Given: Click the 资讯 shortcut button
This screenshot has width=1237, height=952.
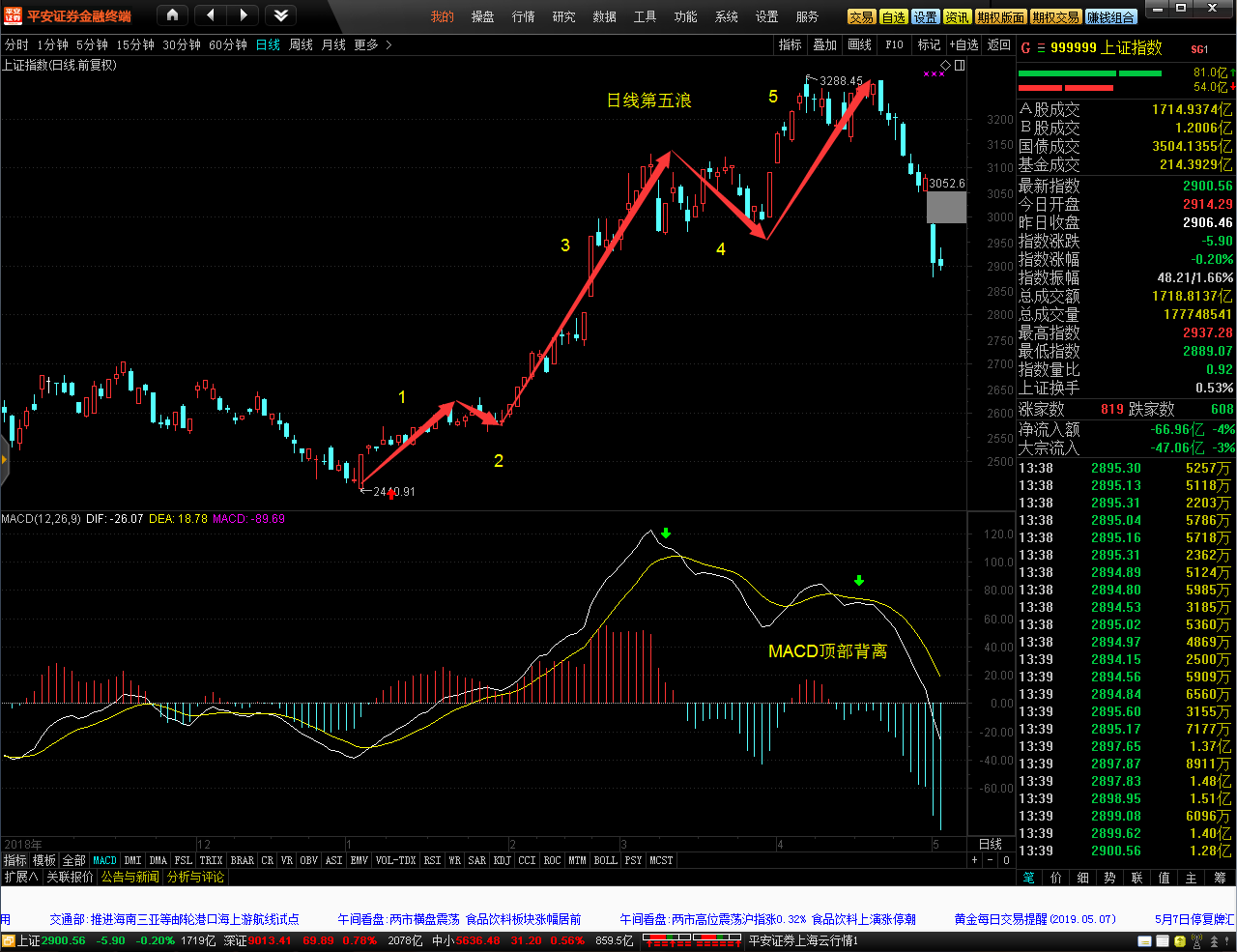Looking at the screenshot, I should pyautogui.click(x=957, y=17).
